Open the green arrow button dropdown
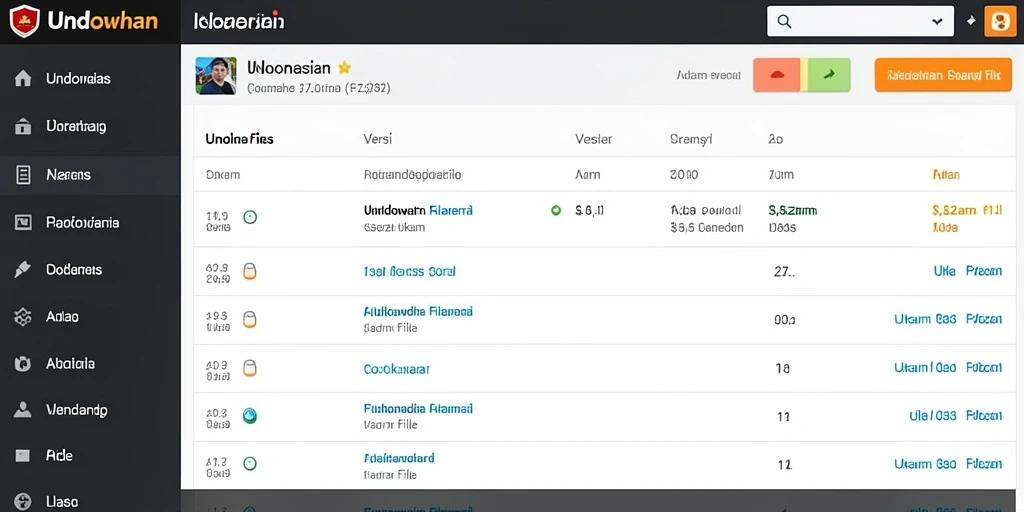This screenshot has width=1024, height=512. 829,74
